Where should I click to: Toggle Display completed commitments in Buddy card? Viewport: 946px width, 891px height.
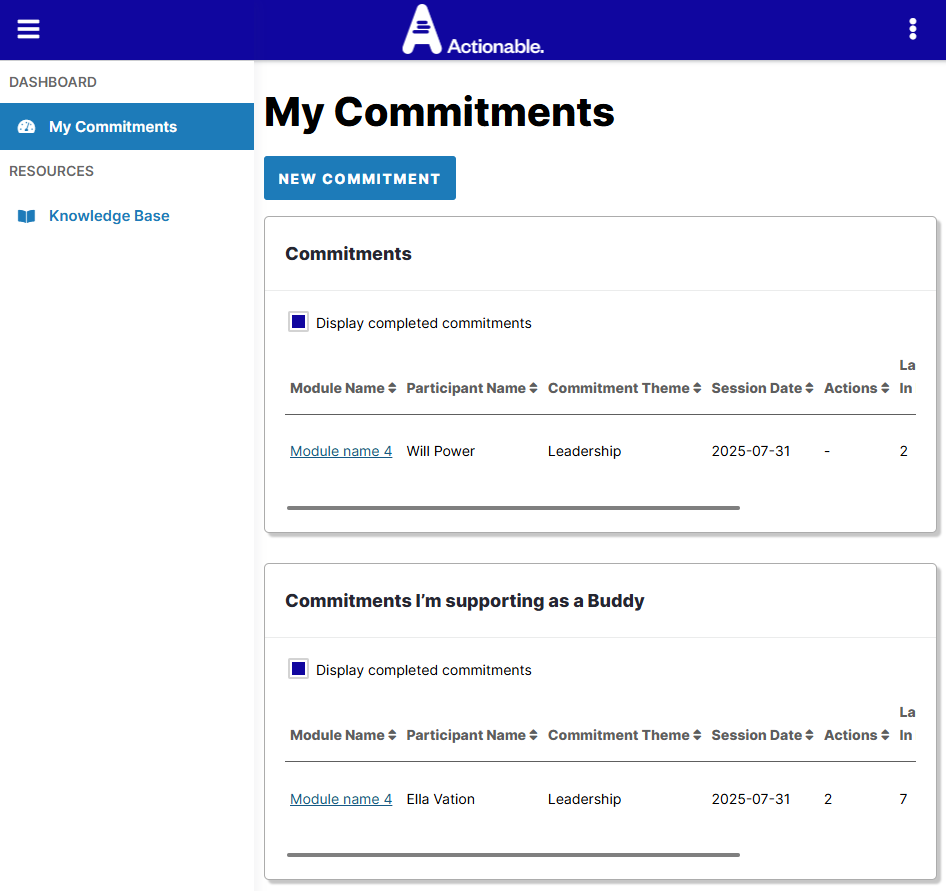tap(298, 669)
